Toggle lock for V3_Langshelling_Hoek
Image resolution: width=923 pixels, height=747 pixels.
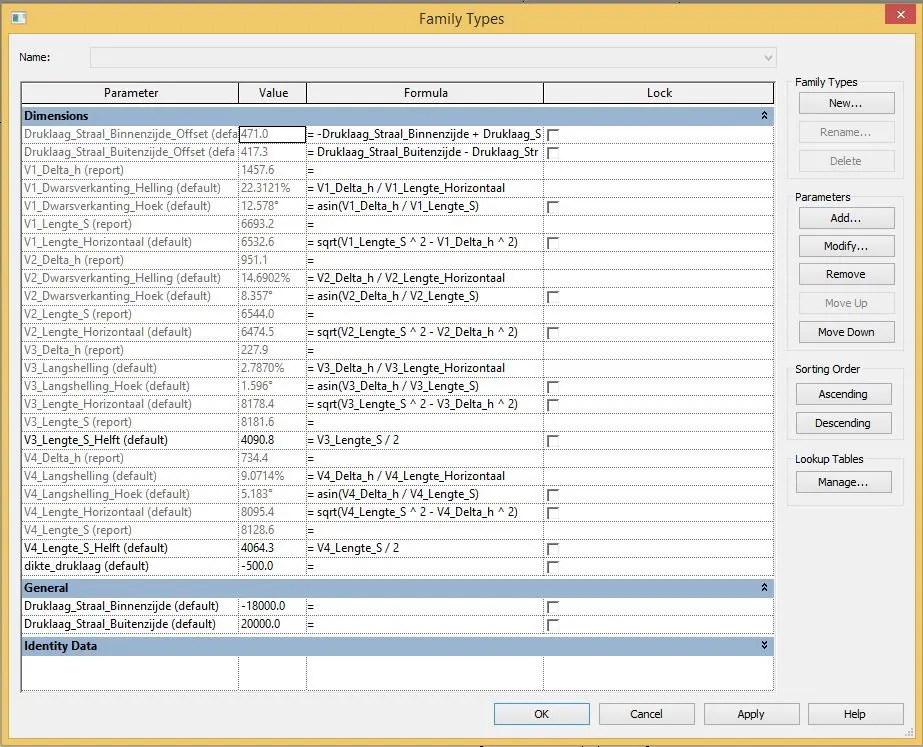pyautogui.click(x=553, y=387)
